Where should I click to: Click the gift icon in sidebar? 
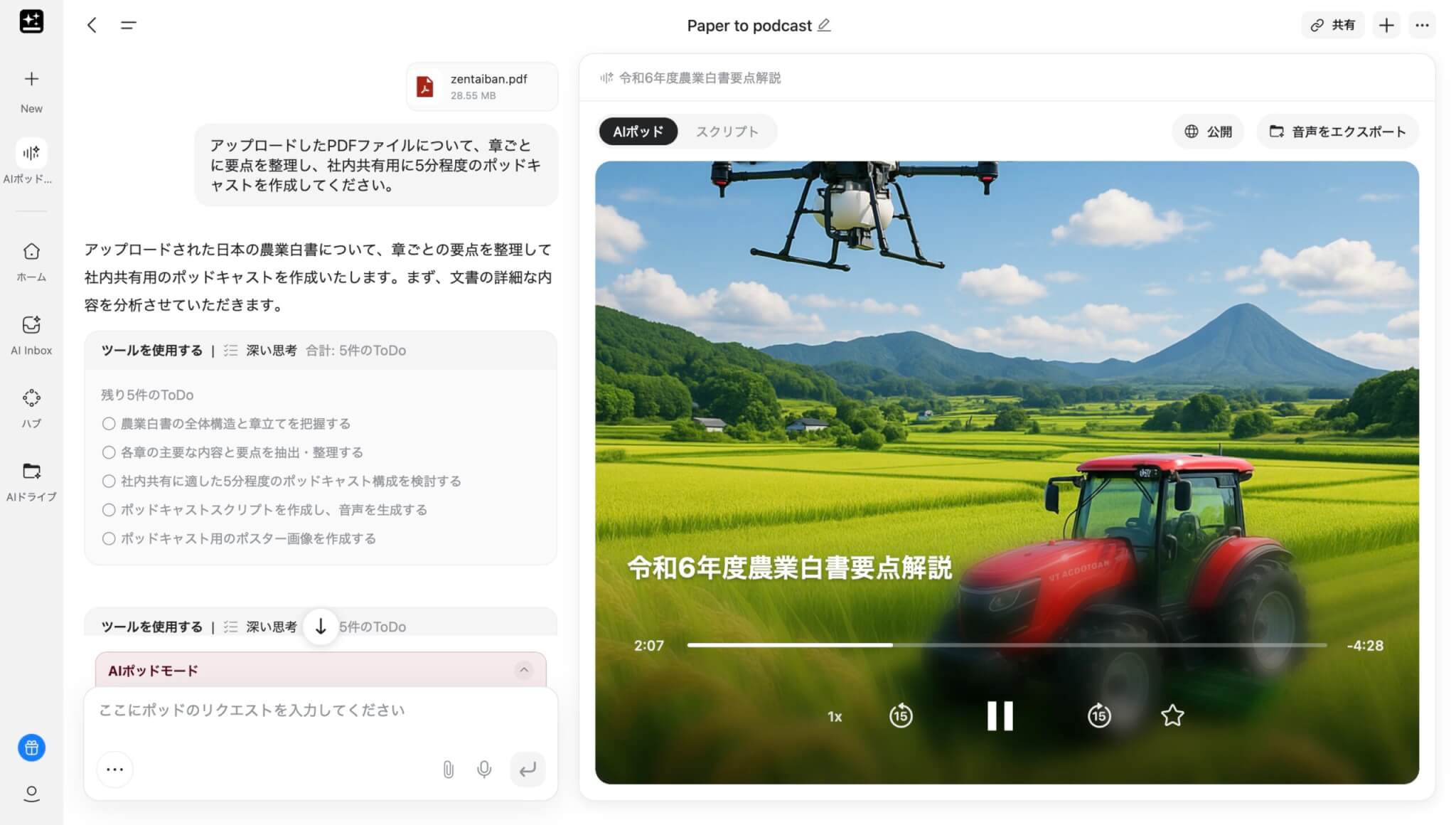[x=31, y=747]
